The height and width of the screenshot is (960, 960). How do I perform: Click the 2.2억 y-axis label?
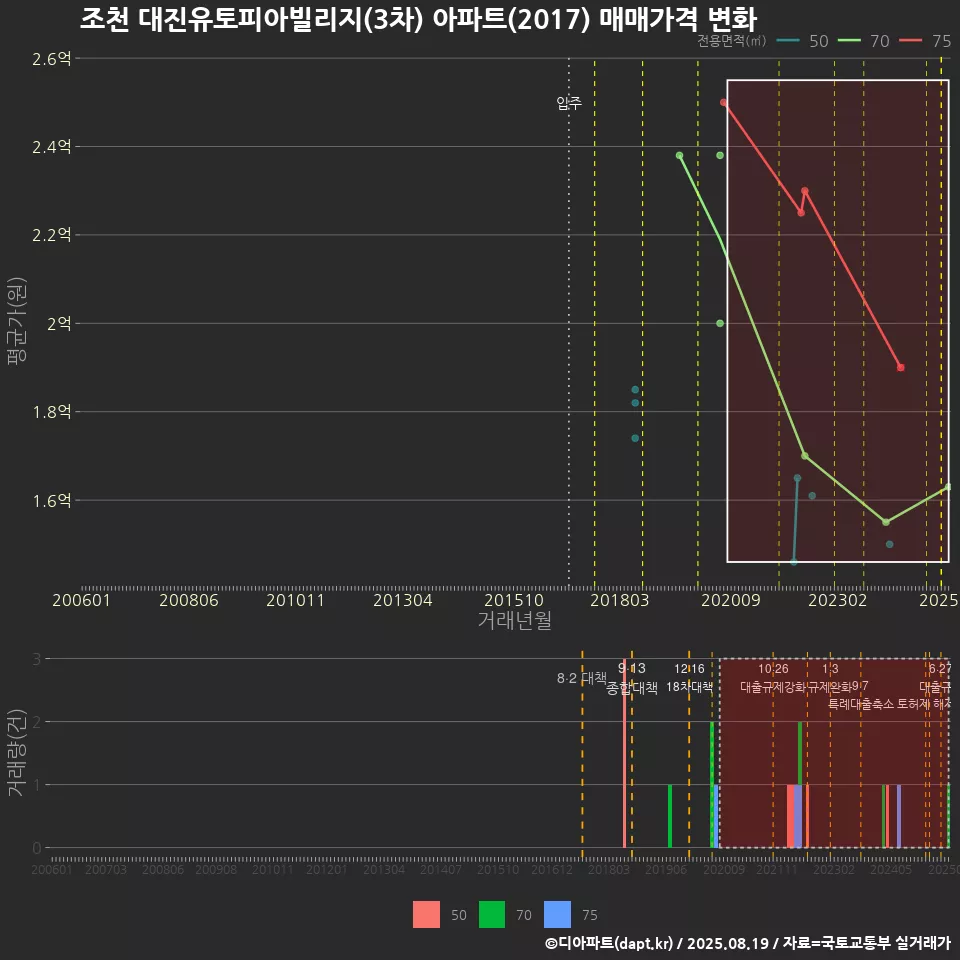[x=51, y=235]
